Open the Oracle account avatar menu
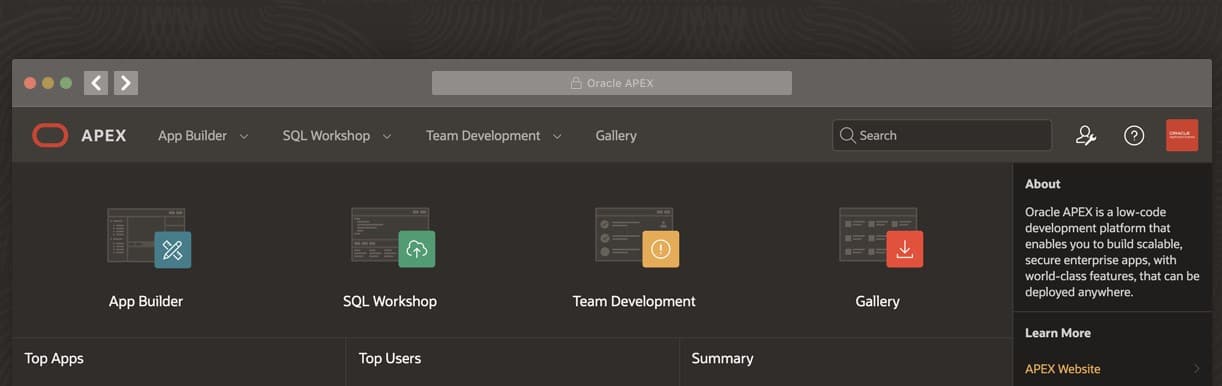The width and height of the screenshot is (1222, 386). click(1182, 135)
